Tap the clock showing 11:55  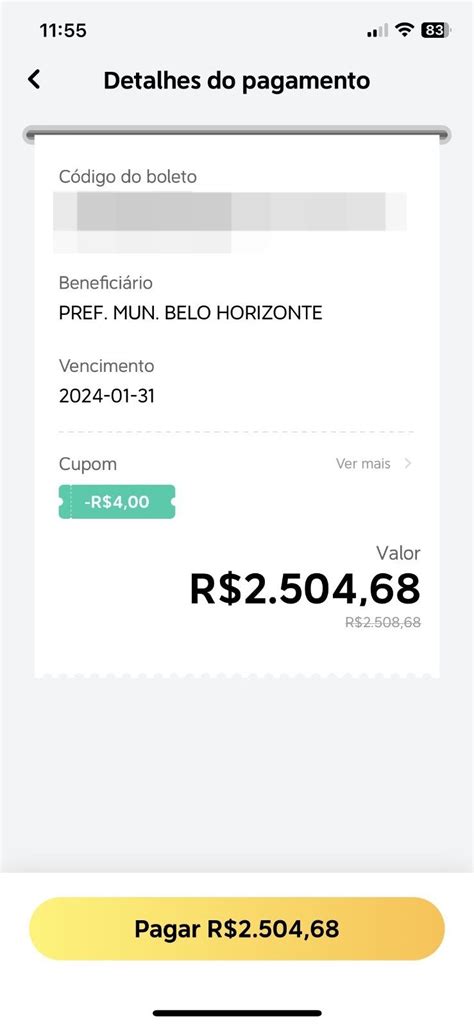pyautogui.click(x=63, y=31)
